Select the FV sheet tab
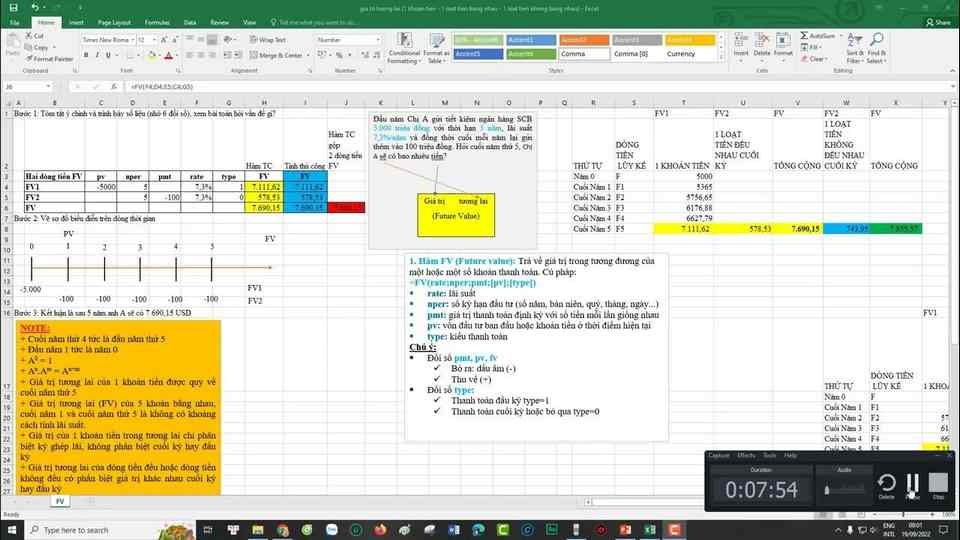The image size is (960, 540). point(59,501)
